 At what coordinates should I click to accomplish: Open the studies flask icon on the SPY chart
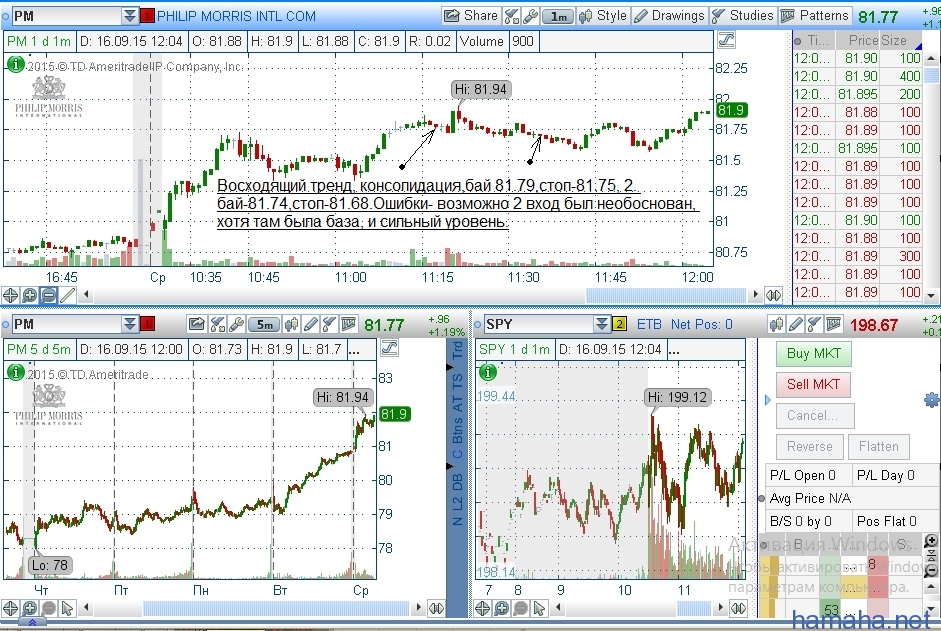[x=814, y=325]
